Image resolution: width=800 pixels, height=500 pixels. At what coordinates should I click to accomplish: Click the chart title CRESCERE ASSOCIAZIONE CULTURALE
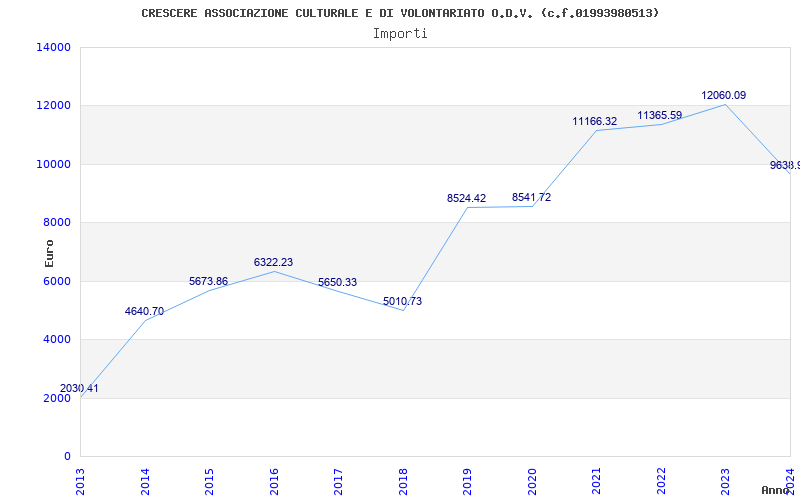400,13
